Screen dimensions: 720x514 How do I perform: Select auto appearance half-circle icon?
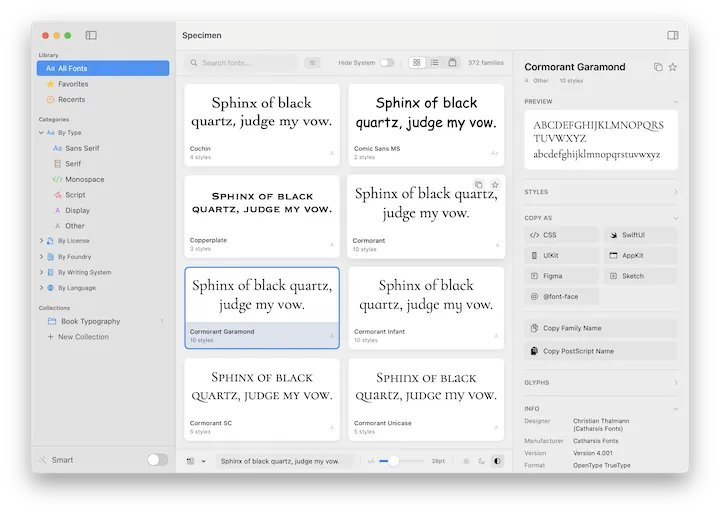pos(497,461)
